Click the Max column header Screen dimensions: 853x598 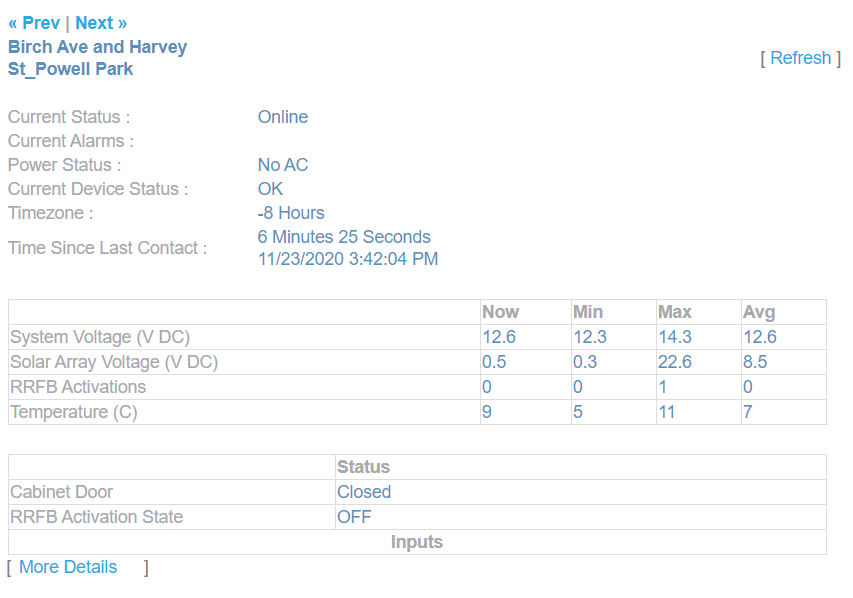pyautogui.click(x=675, y=312)
